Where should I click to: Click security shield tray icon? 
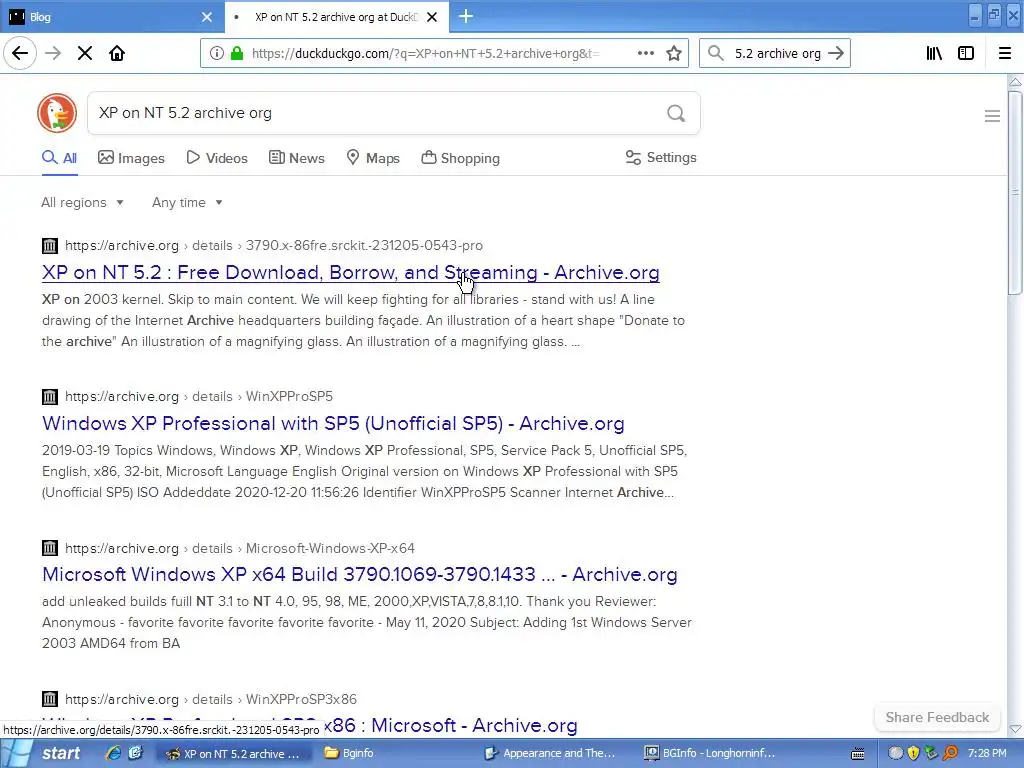(x=913, y=753)
